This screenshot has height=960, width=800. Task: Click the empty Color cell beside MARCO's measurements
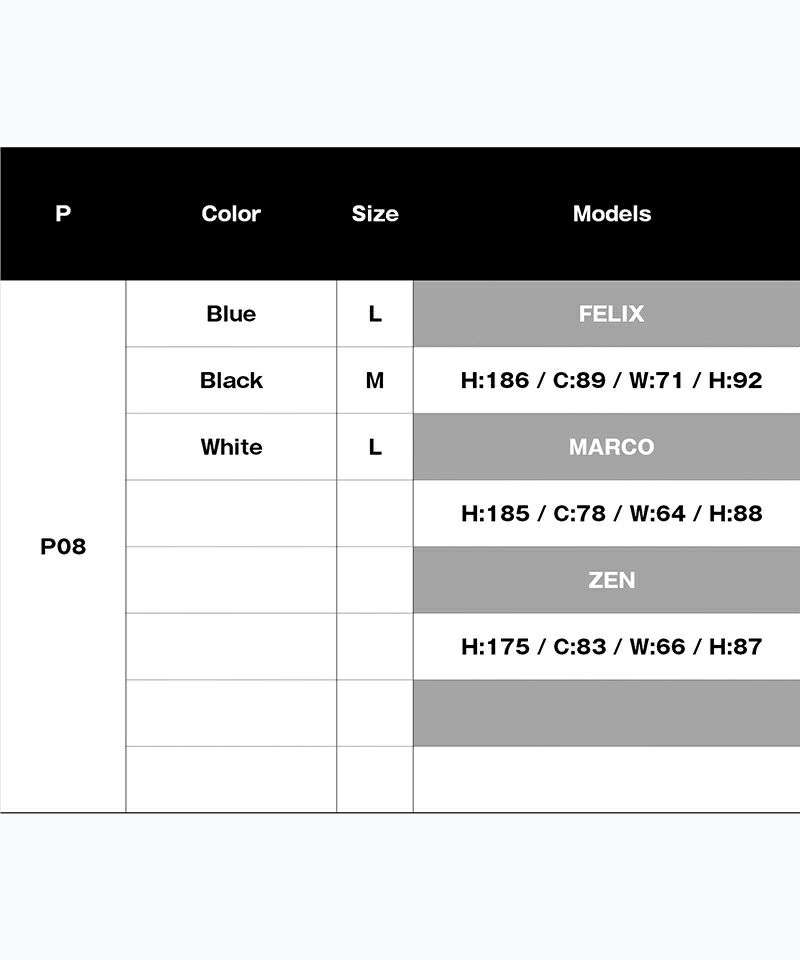231,513
